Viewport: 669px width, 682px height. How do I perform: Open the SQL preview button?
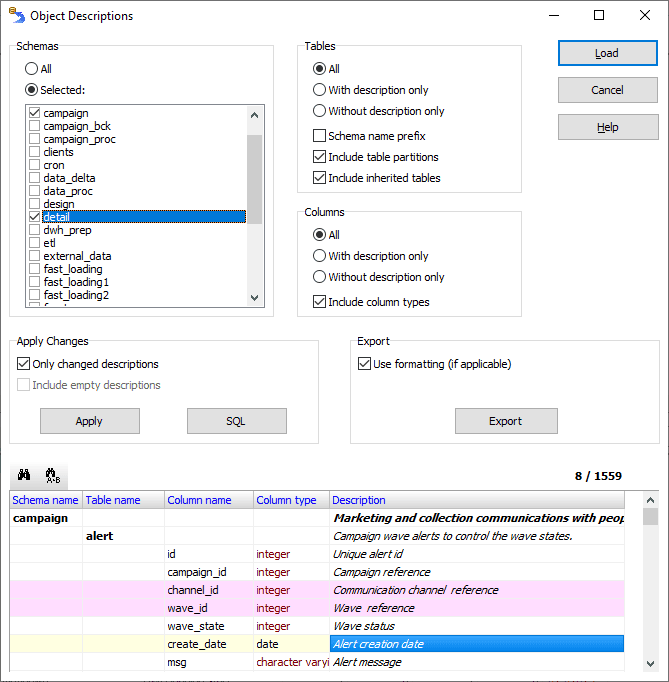pyautogui.click(x=236, y=421)
